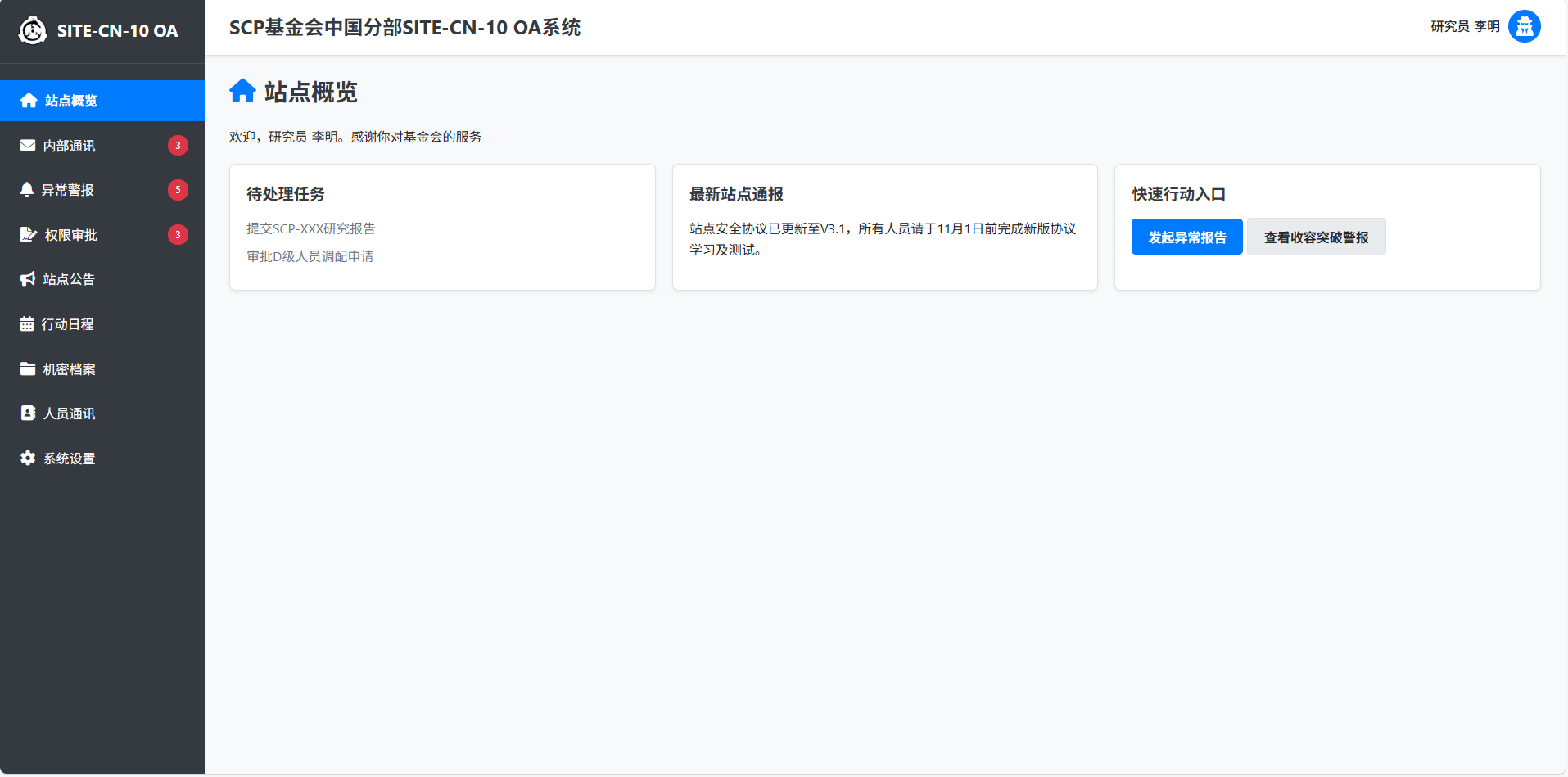Open the 提交SCP-XXX研究报告 task
The height and width of the screenshot is (777, 1568).
point(311,228)
